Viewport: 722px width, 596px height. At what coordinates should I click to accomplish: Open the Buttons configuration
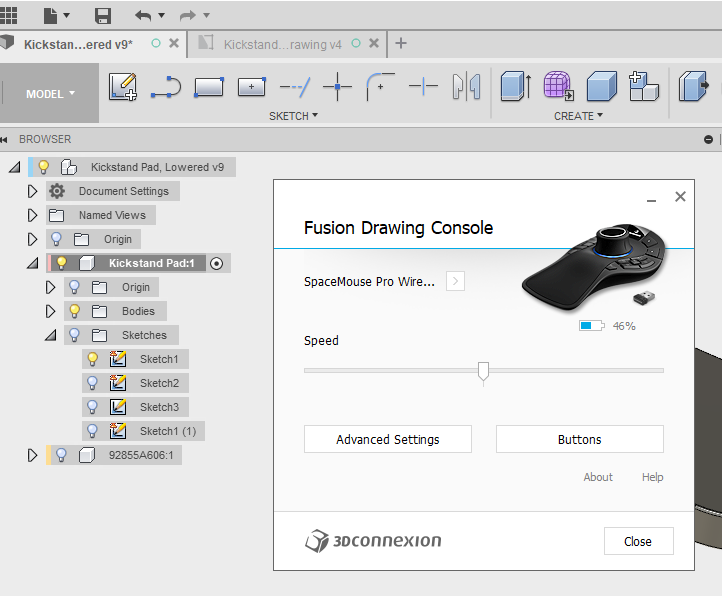pyautogui.click(x=580, y=439)
